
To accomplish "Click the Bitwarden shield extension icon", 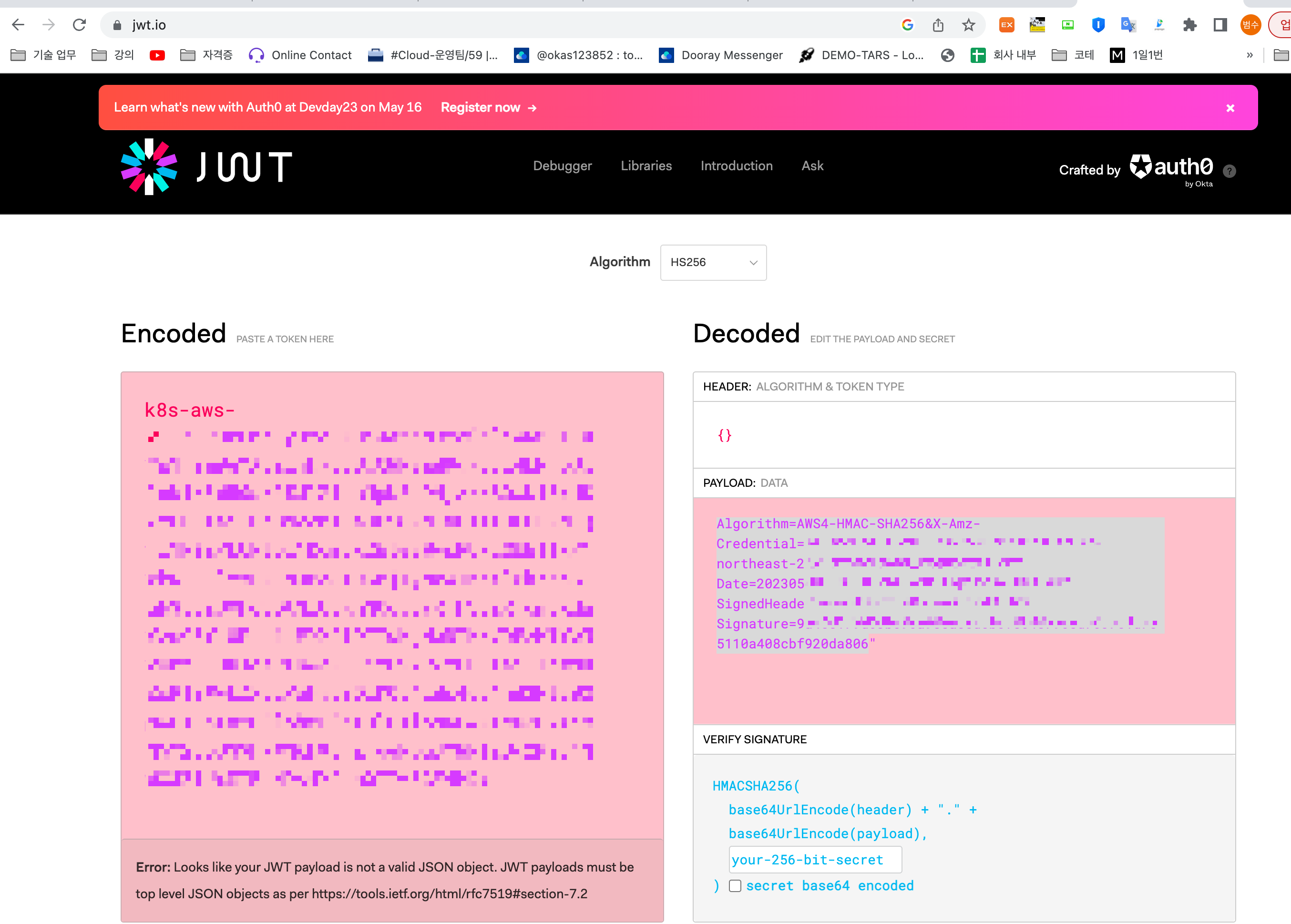I will pyautogui.click(x=1098, y=24).
